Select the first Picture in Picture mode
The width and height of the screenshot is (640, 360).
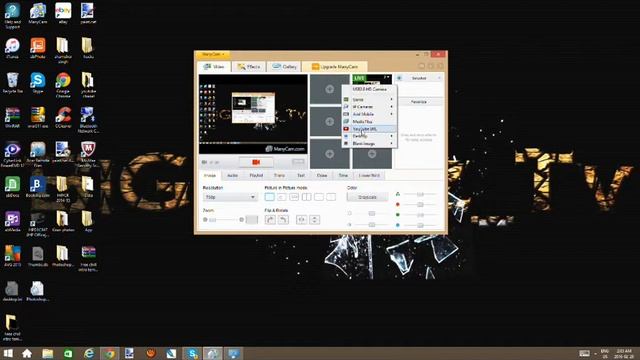pos(269,197)
